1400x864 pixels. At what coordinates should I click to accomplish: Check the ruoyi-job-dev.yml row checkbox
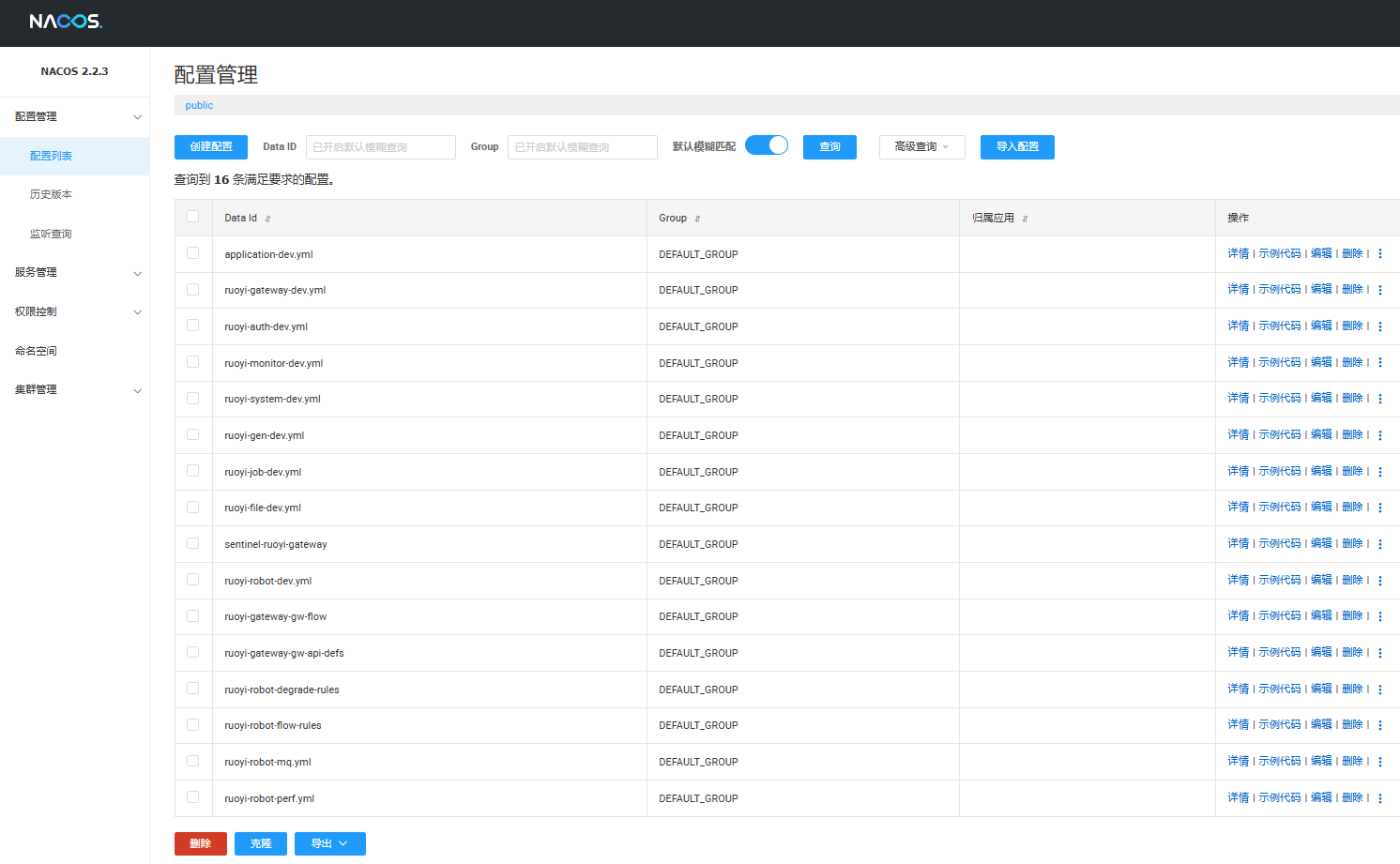tap(192, 471)
